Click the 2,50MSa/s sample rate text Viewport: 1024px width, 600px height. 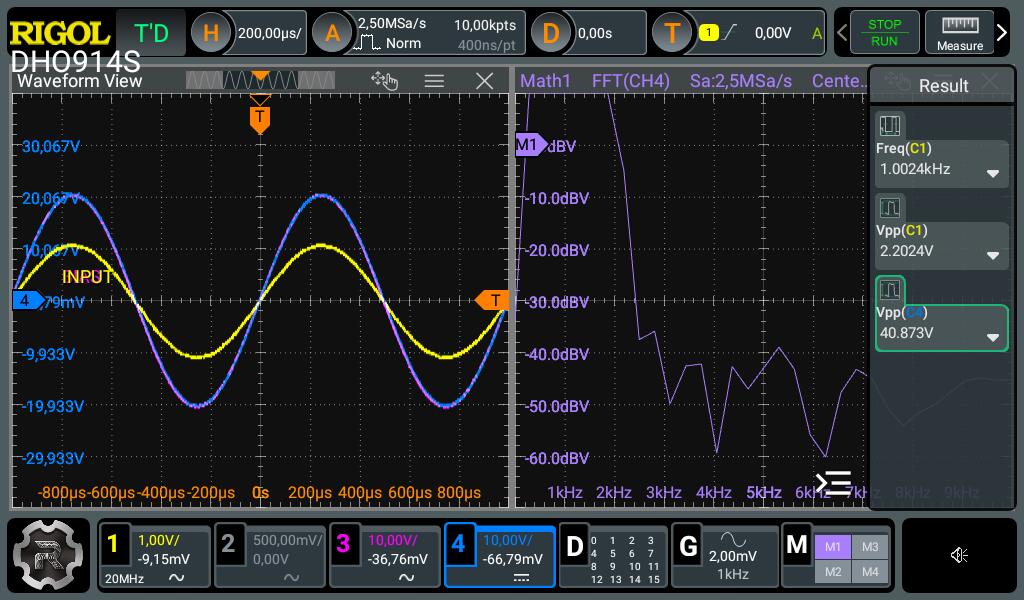tap(392, 23)
